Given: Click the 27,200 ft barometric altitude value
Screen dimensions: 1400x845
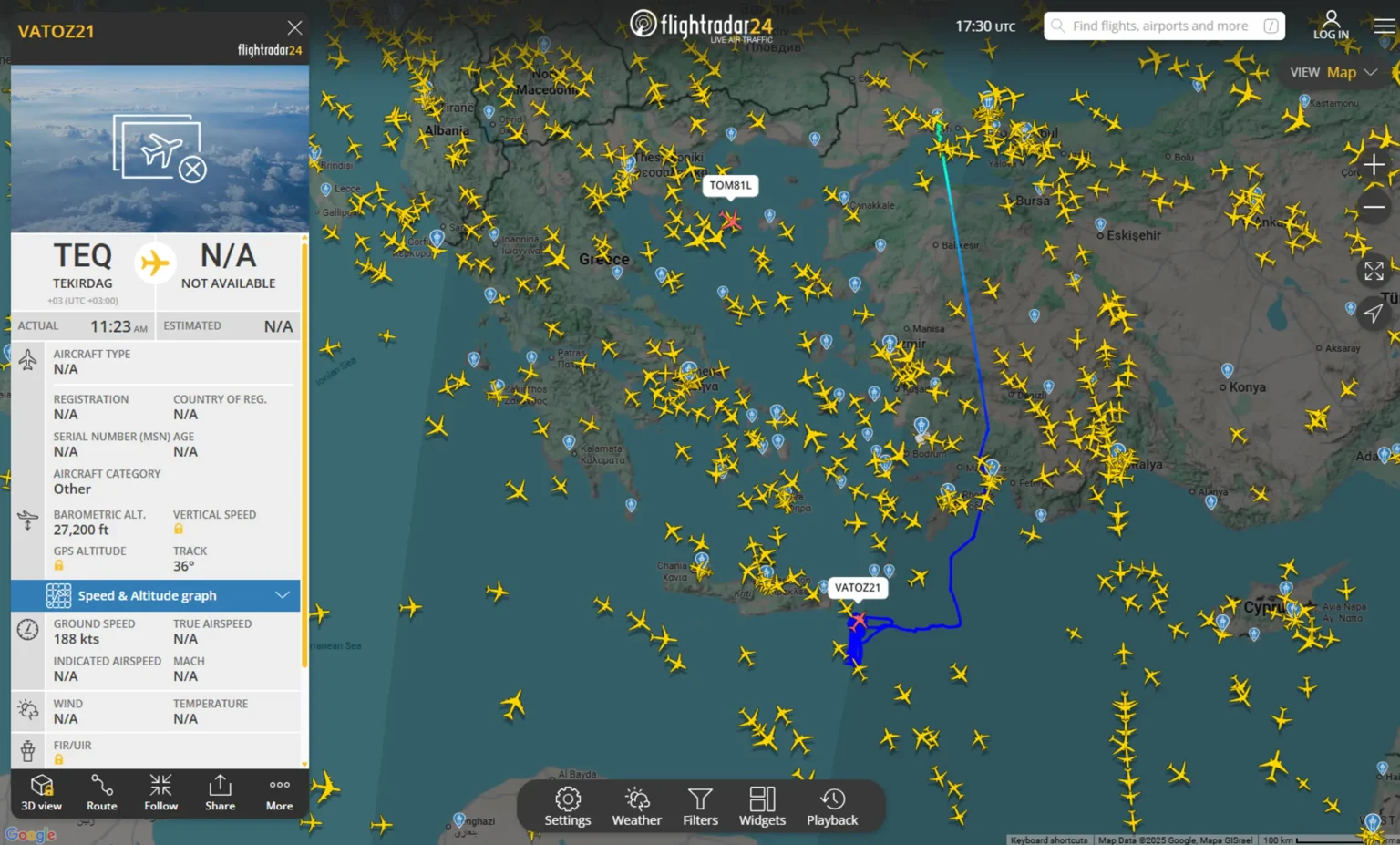Looking at the screenshot, I should [x=80, y=530].
